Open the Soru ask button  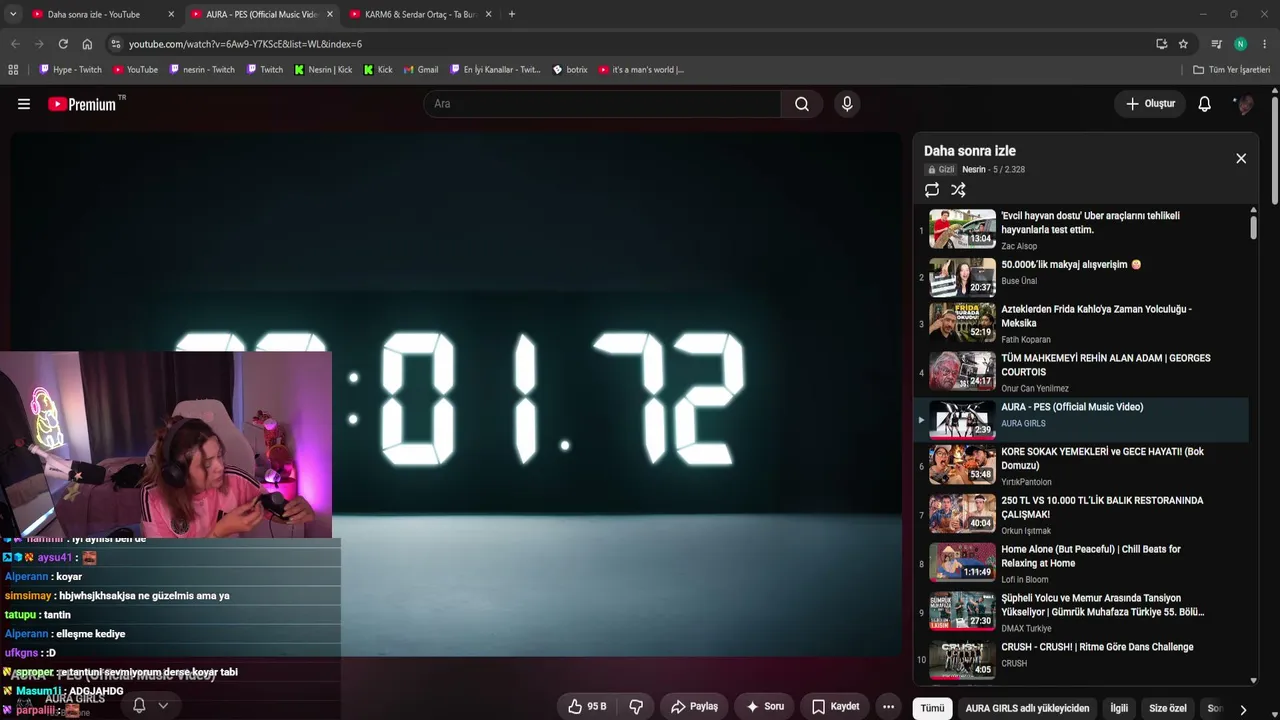coord(765,706)
